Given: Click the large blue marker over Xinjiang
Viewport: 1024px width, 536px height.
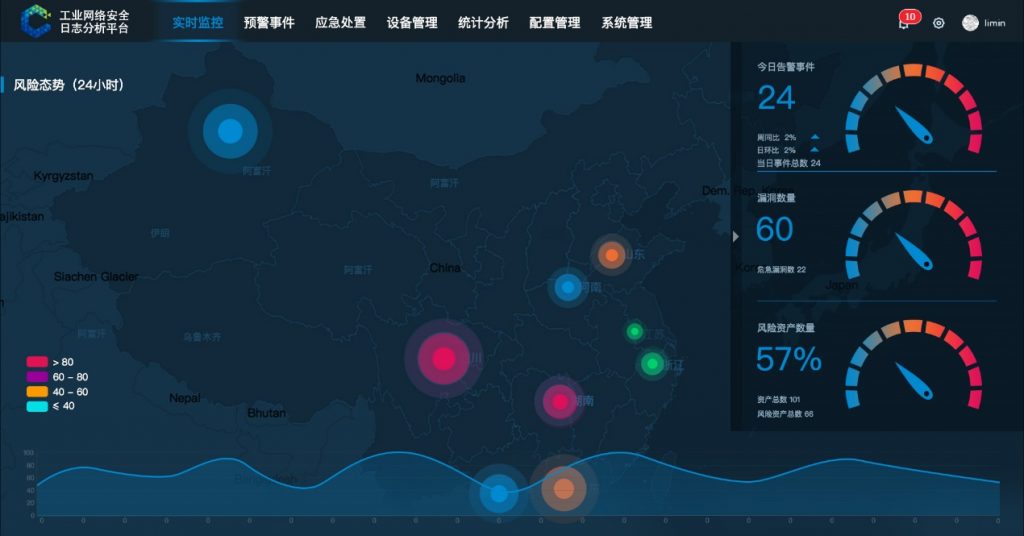Looking at the screenshot, I should coord(230,131).
